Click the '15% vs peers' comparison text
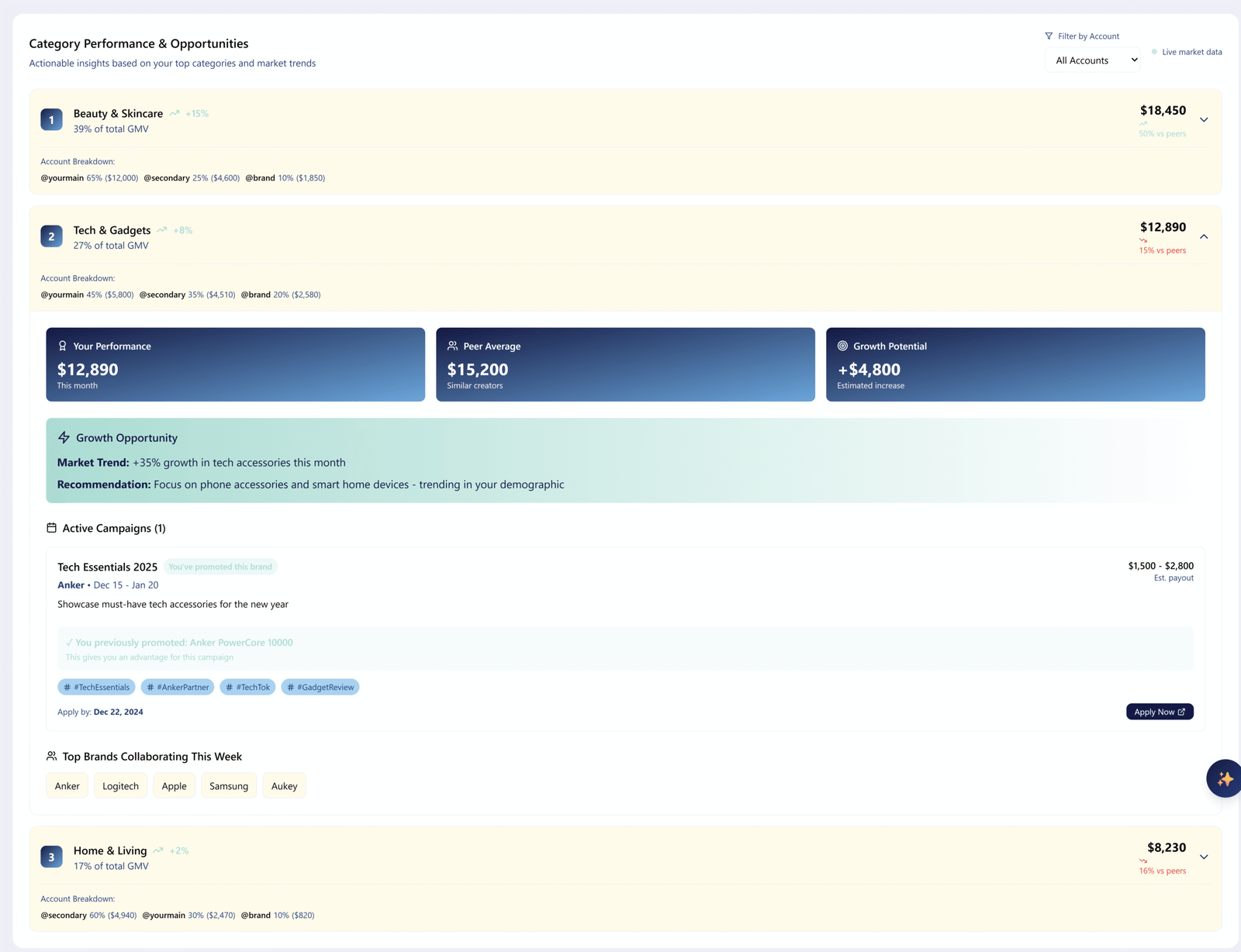Image resolution: width=1241 pixels, height=952 pixels. coord(1162,250)
